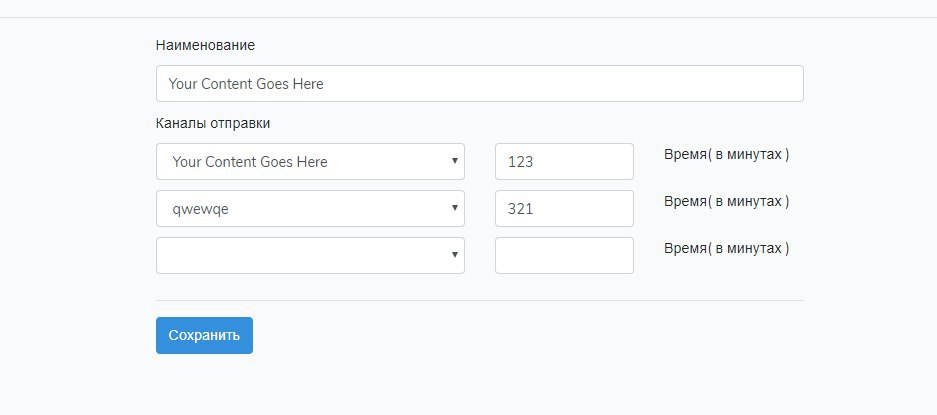This screenshot has height=415, width=937.
Task: Click the empty time-in-minutes field
Action: click(564, 255)
